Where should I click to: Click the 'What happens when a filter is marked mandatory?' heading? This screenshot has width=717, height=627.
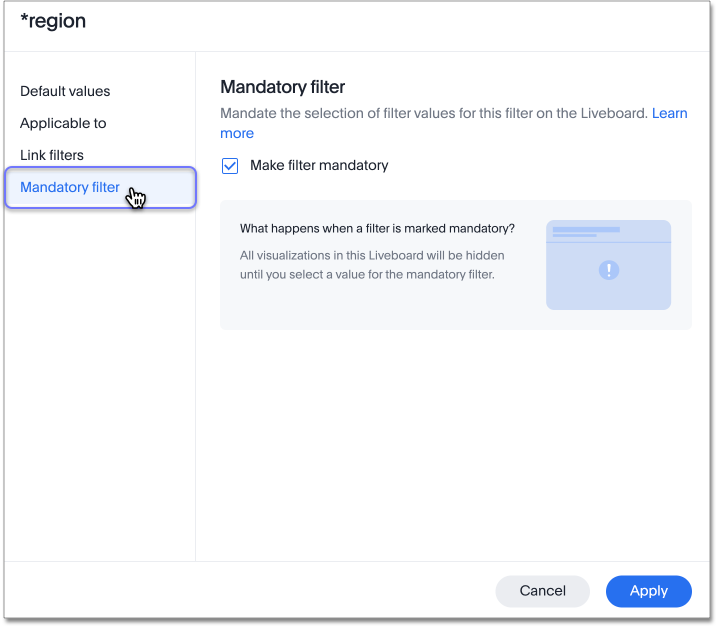pyautogui.click(x=377, y=228)
